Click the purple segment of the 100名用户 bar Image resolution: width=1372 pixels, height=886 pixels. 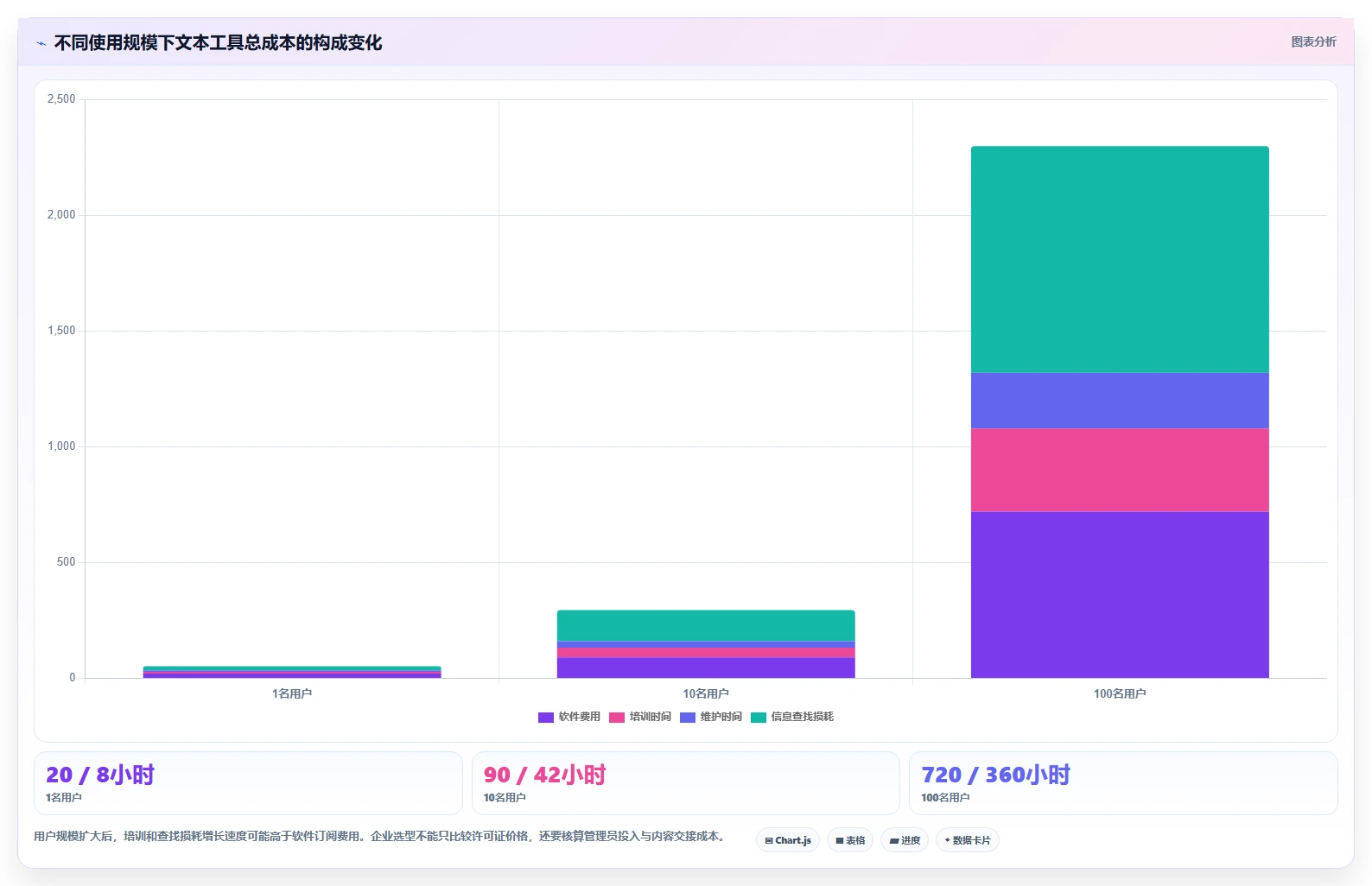[x=1120, y=594]
